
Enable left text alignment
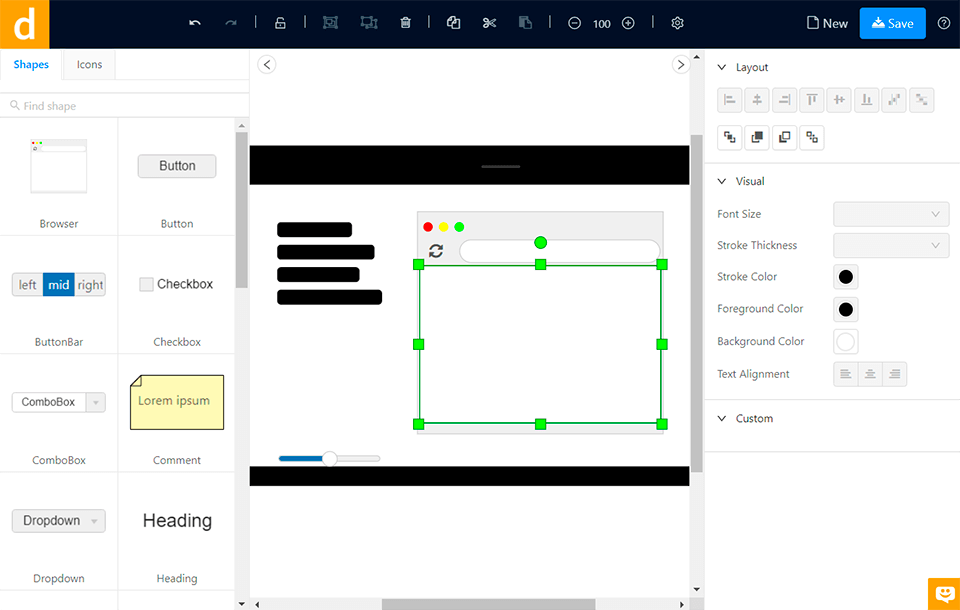845,373
